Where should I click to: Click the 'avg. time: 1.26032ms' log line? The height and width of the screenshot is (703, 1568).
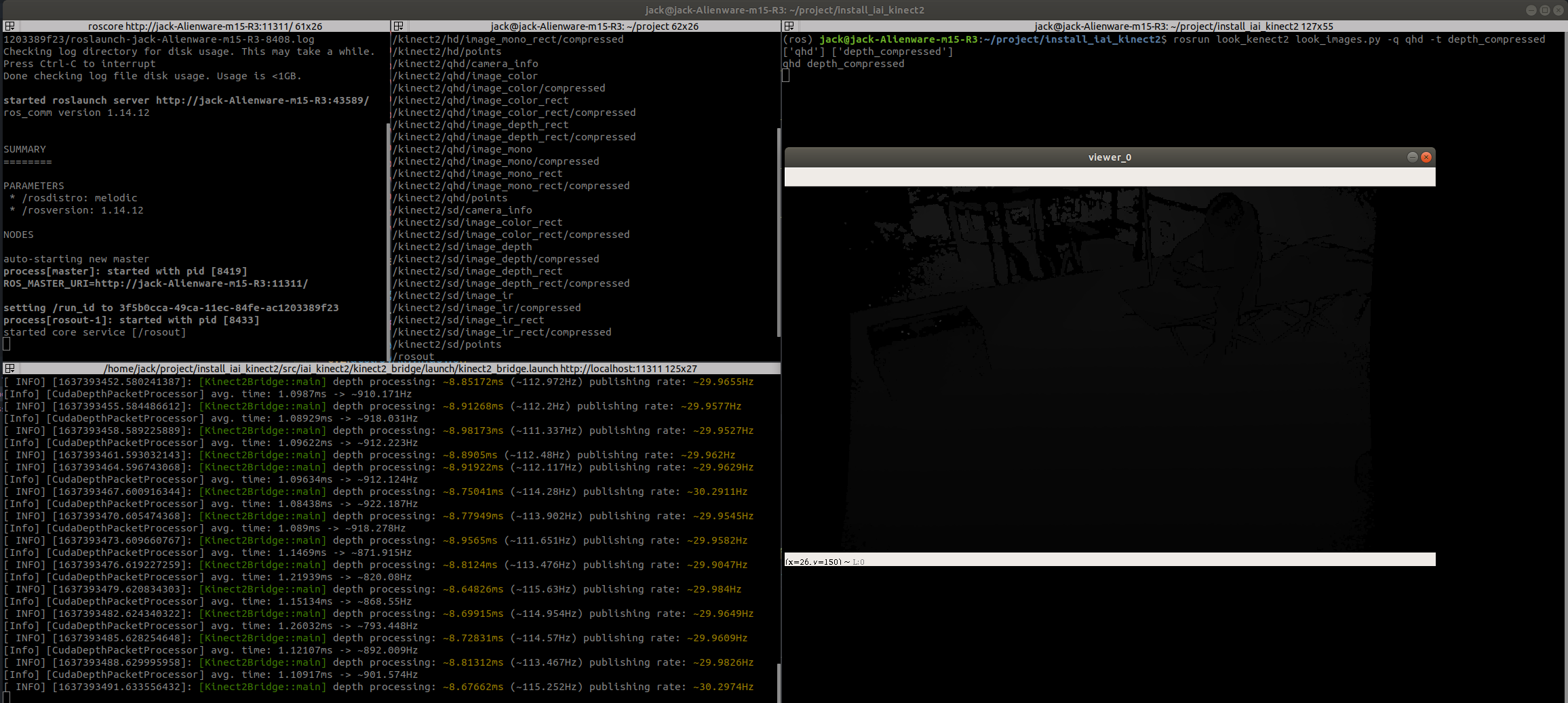coord(211,626)
